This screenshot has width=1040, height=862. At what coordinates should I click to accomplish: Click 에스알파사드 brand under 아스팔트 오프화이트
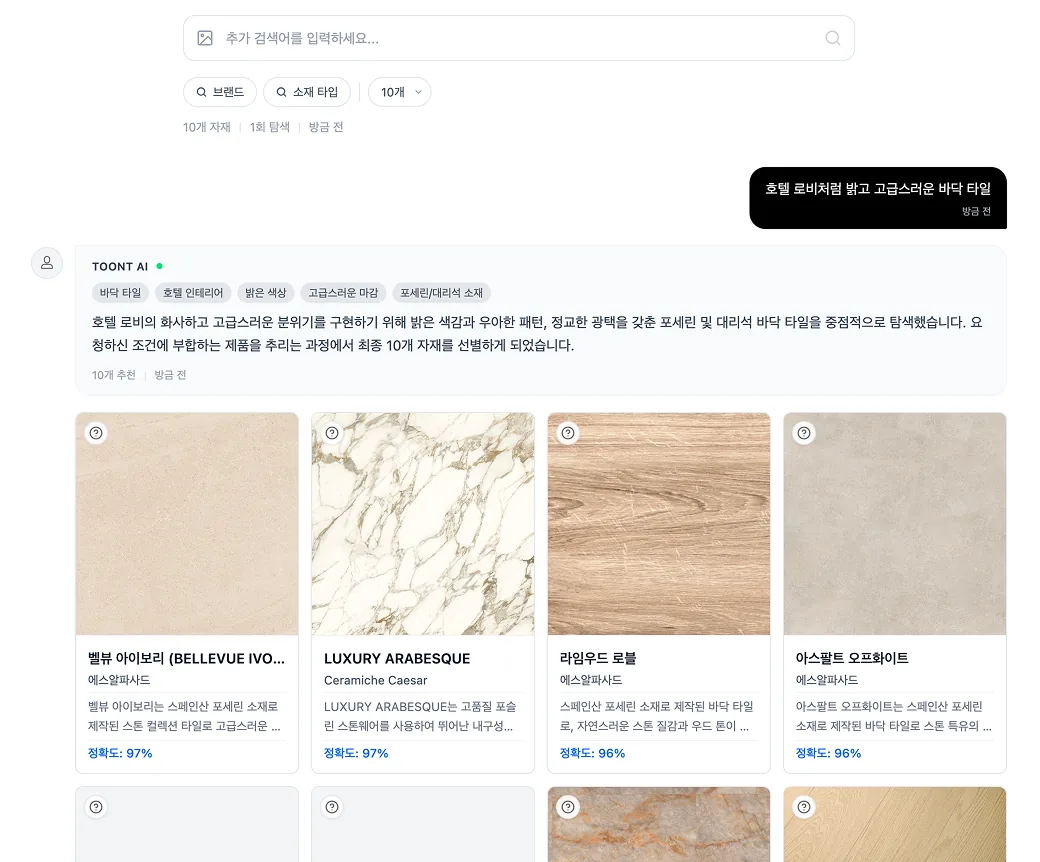coord(827,680)
